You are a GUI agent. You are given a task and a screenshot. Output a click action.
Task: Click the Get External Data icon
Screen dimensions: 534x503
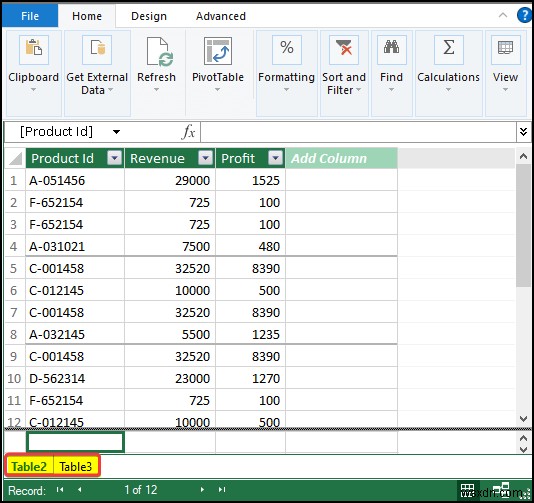click(97, 50)
